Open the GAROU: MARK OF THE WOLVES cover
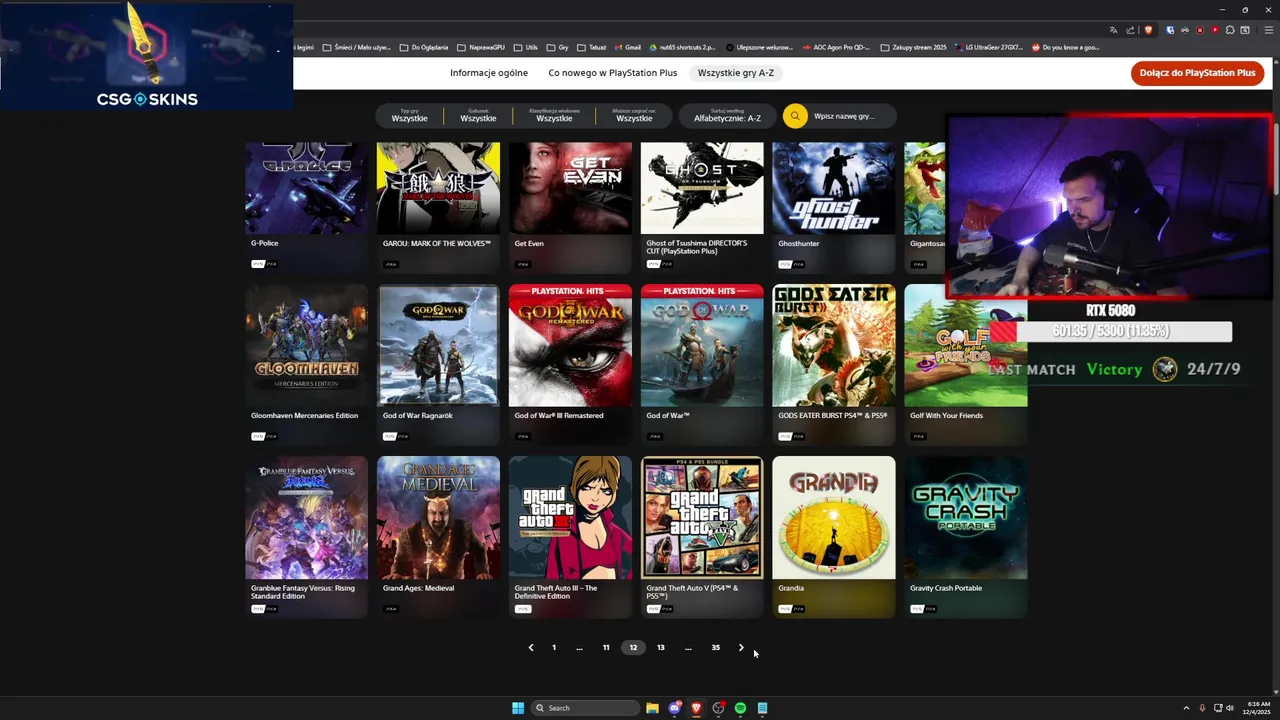 click(438, 188)
